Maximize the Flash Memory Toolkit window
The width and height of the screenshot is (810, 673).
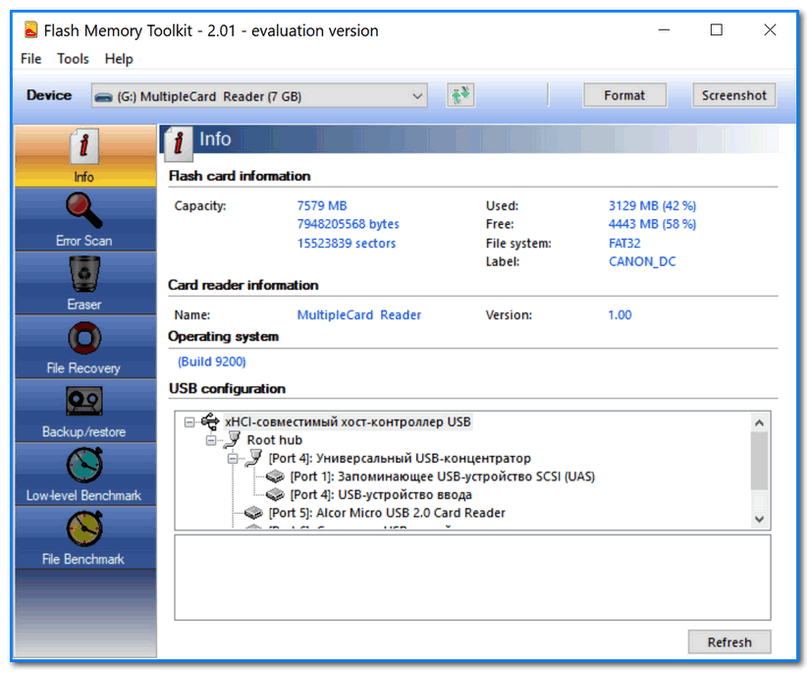[x=716, y=30]
